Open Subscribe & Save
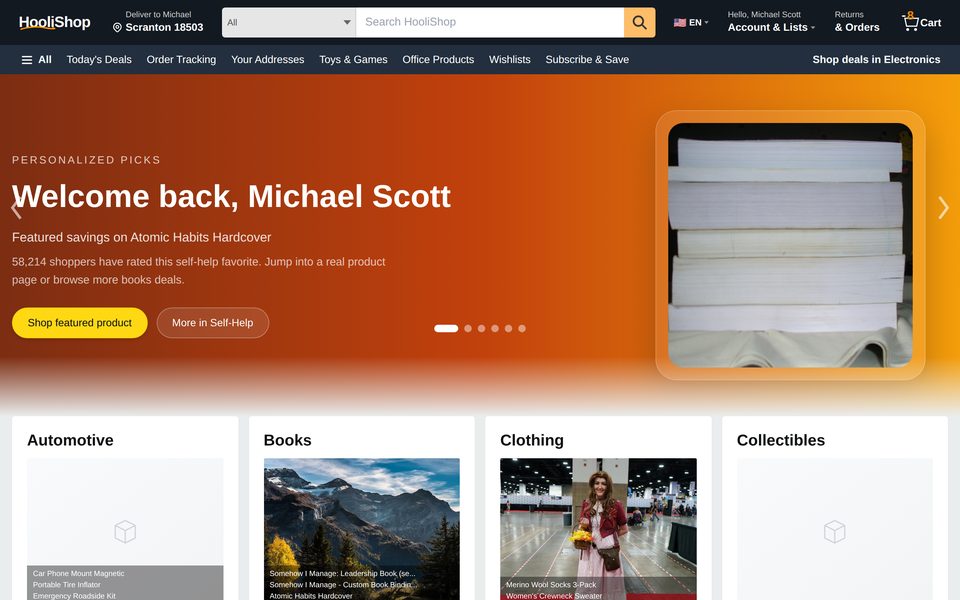This screenshot has height=600, width=960. (587, 59)
